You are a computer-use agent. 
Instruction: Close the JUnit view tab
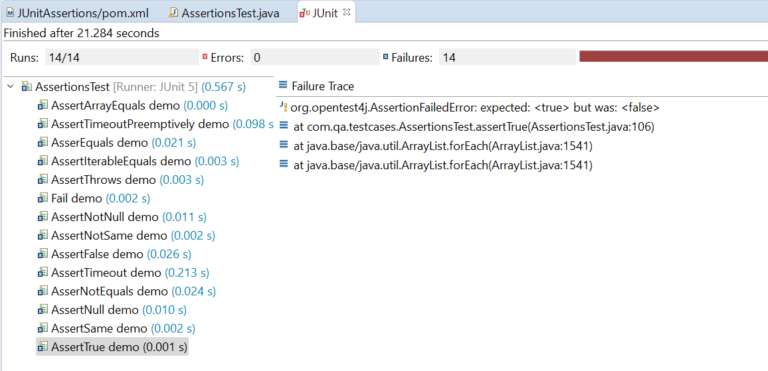[346, 13]
